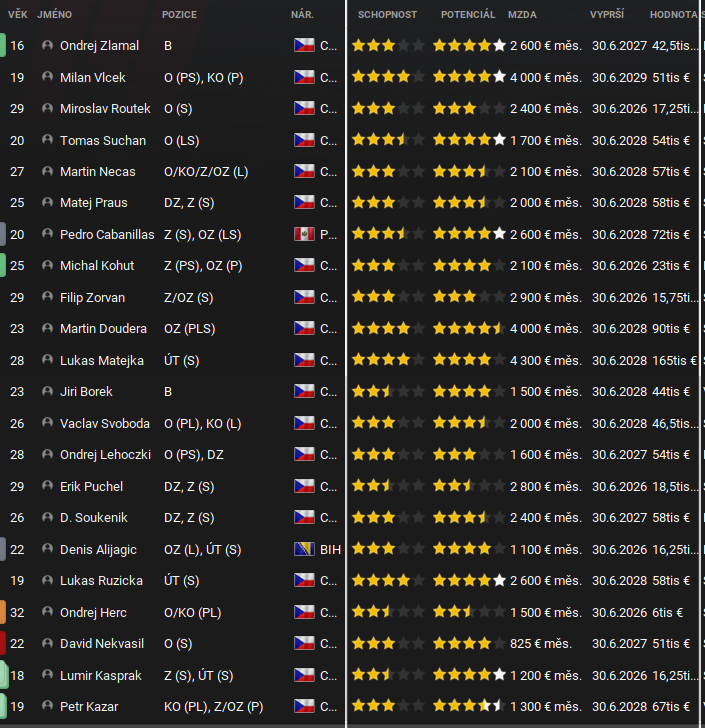
Task: Select the BIH nationality text
Action: click(330, 549)
